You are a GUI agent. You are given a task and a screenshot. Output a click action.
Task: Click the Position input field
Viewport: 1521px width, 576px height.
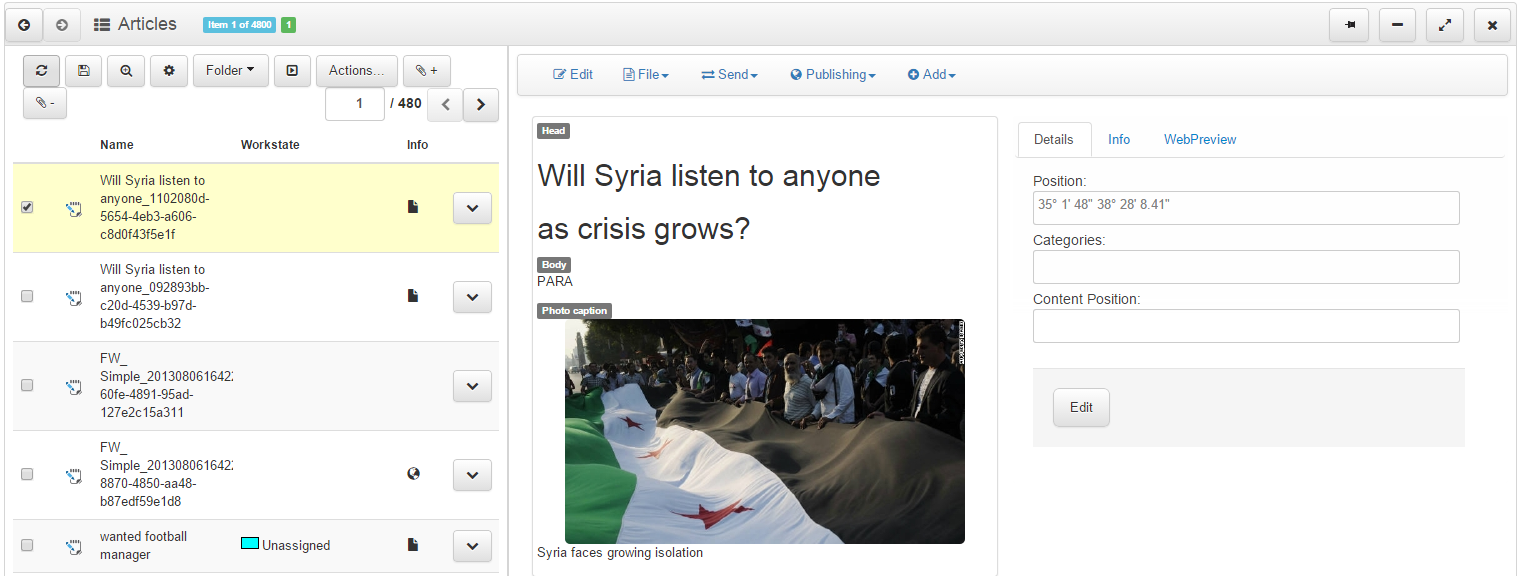tap(1246, 208)
